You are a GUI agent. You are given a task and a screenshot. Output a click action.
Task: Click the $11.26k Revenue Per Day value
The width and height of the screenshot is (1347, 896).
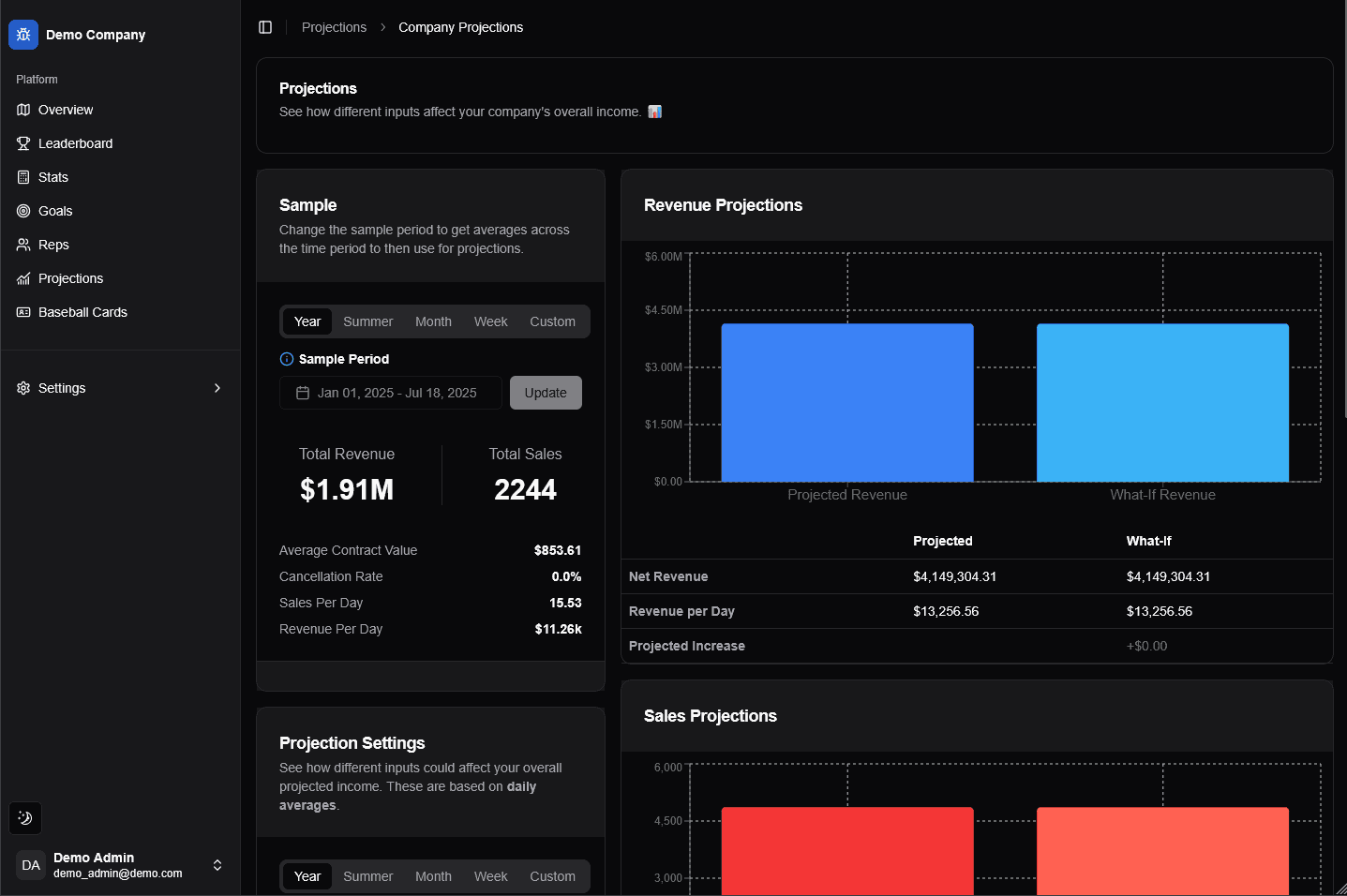(x=558, y=629)
